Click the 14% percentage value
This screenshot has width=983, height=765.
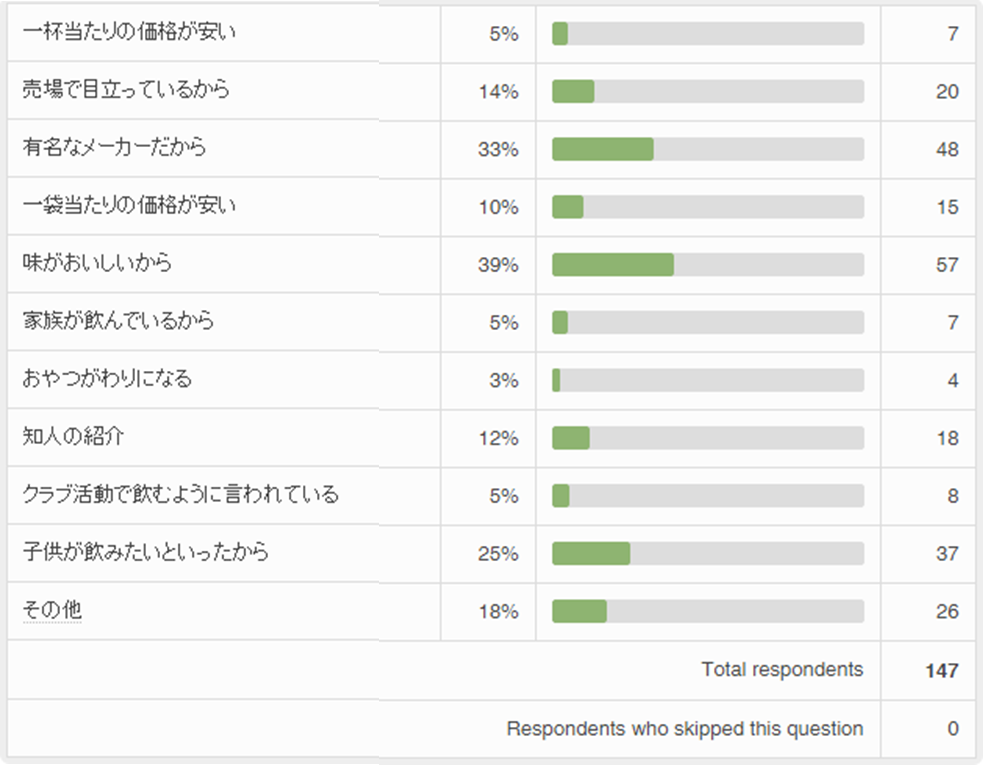pos(498,92)
